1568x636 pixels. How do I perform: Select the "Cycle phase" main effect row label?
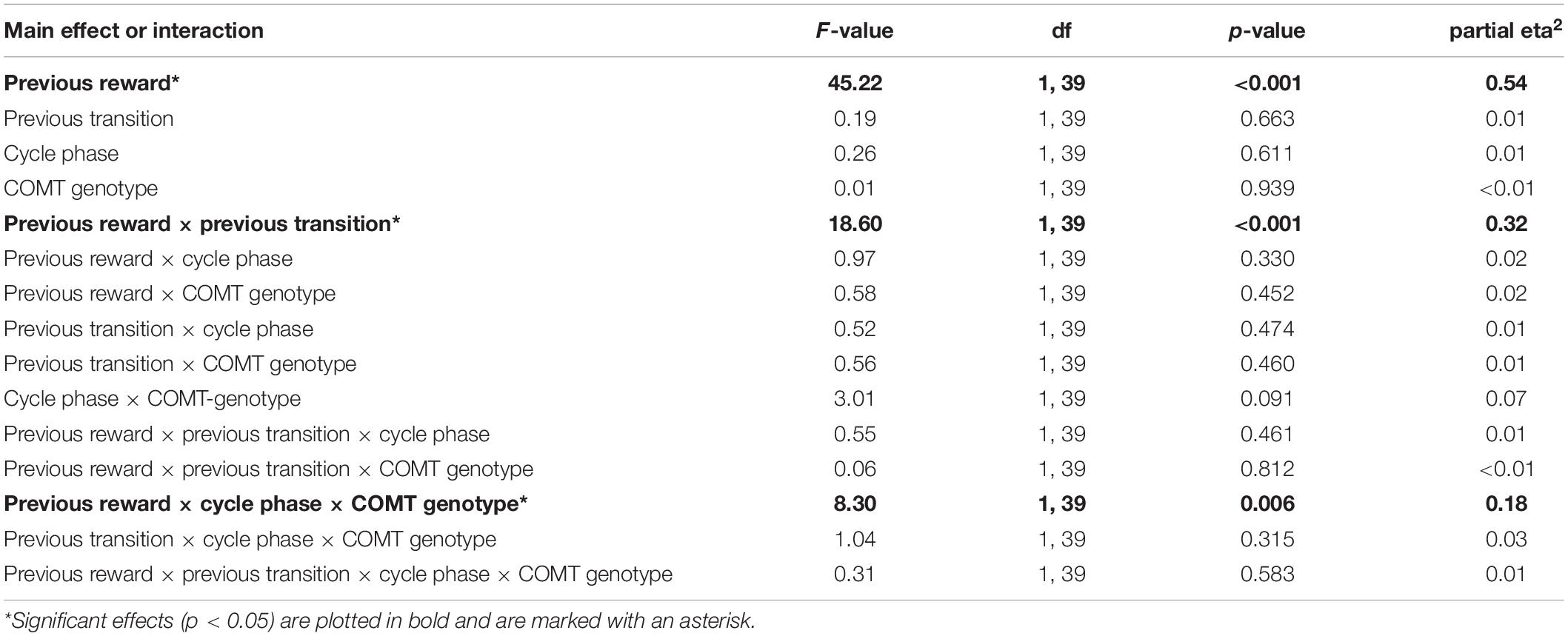pos(61,153)
